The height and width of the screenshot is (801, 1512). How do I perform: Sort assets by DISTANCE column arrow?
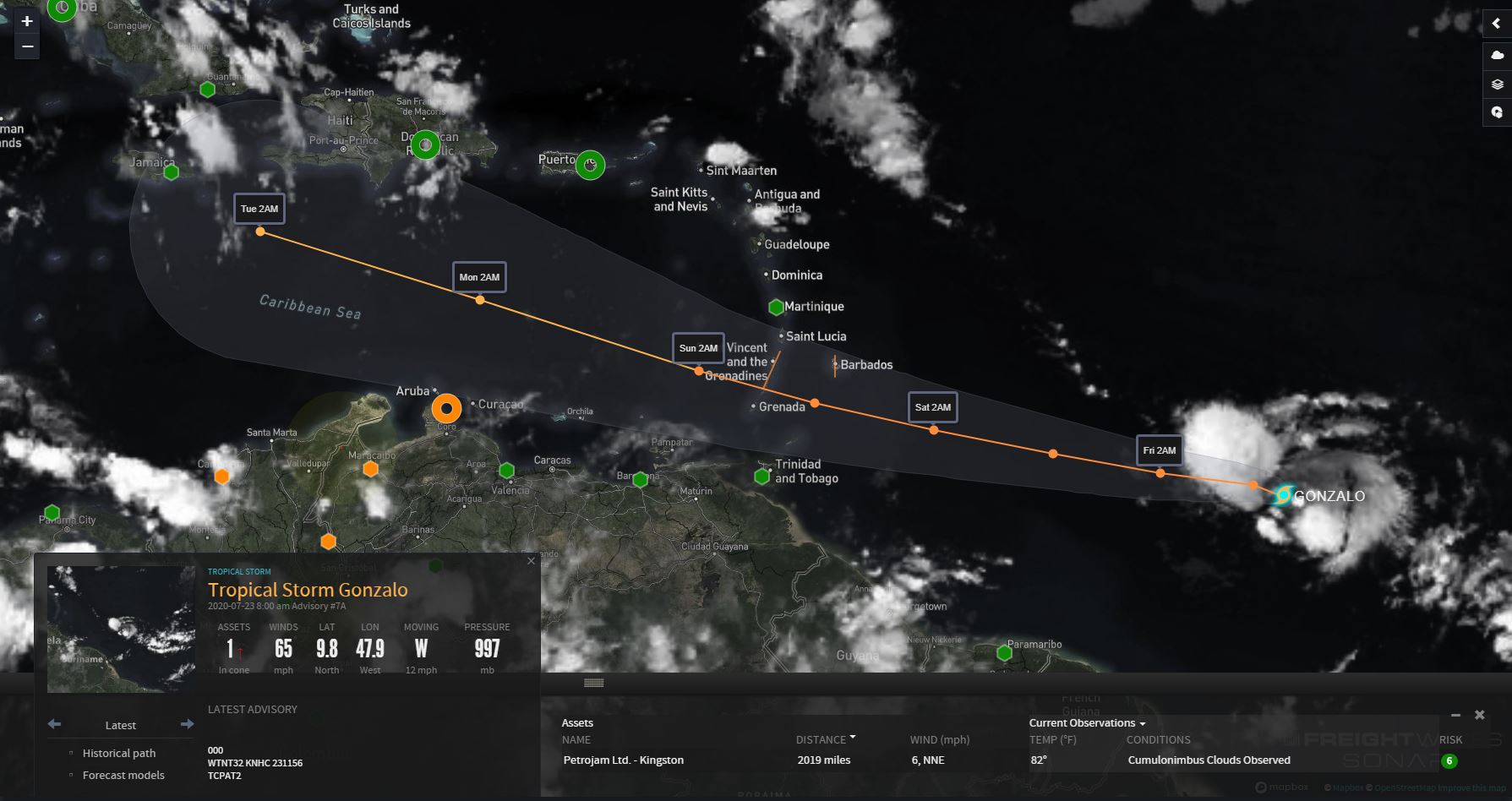pyautogui.click(x=852, y=738)
